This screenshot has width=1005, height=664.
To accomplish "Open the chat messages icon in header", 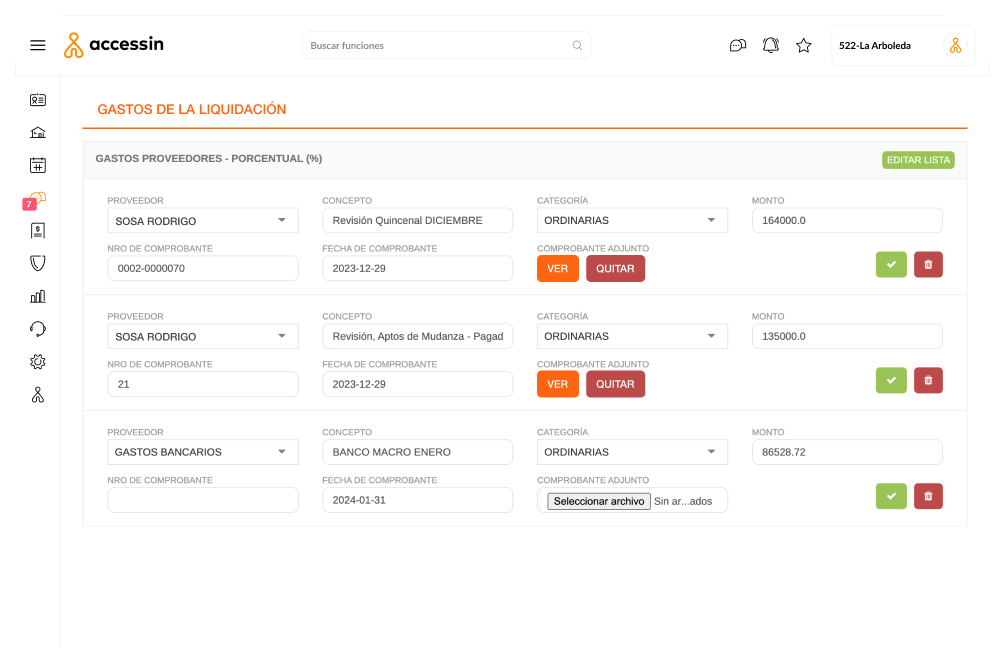I will [x=738, y=45].
